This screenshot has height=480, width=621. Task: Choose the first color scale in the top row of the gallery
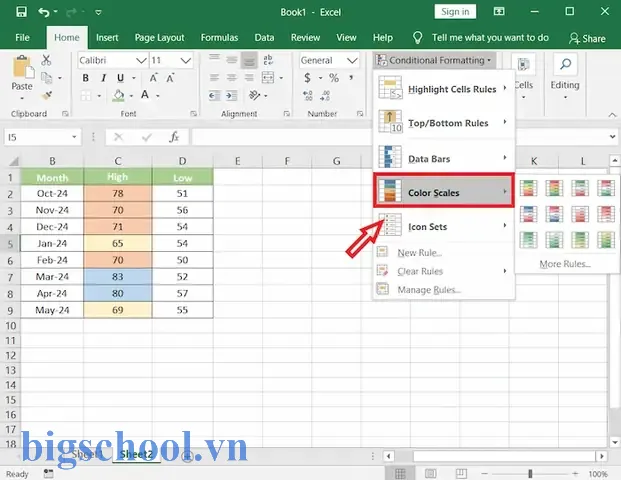pyautogui.click(x=528, y=188)
